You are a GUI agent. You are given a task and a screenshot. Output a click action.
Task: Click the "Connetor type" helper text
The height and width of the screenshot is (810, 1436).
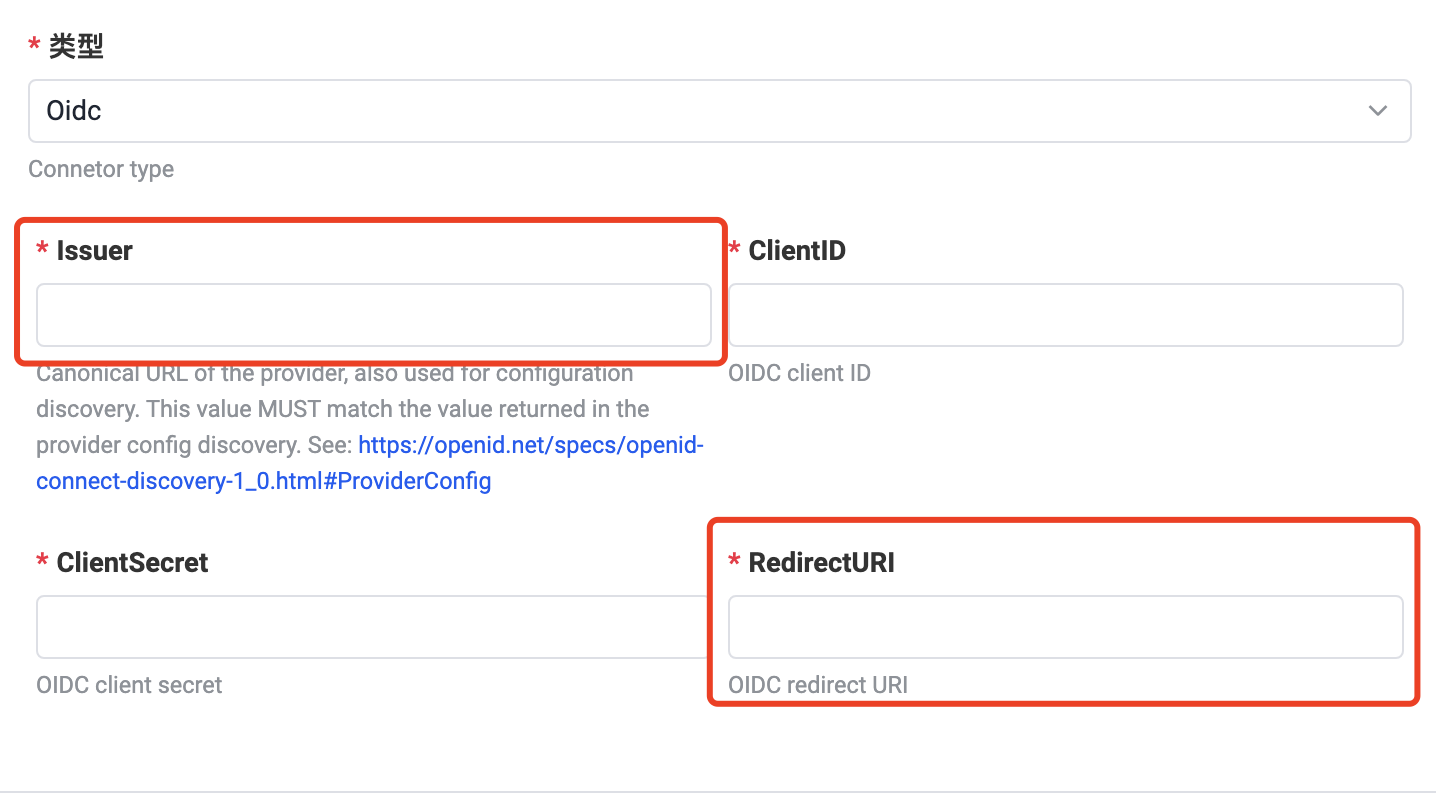click(x=101, y=169)
